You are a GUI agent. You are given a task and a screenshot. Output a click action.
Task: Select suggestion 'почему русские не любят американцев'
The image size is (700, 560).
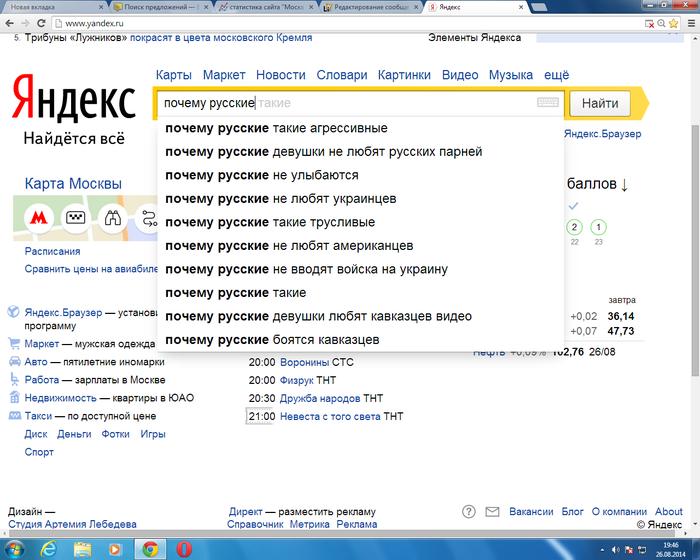click(360, 246)
